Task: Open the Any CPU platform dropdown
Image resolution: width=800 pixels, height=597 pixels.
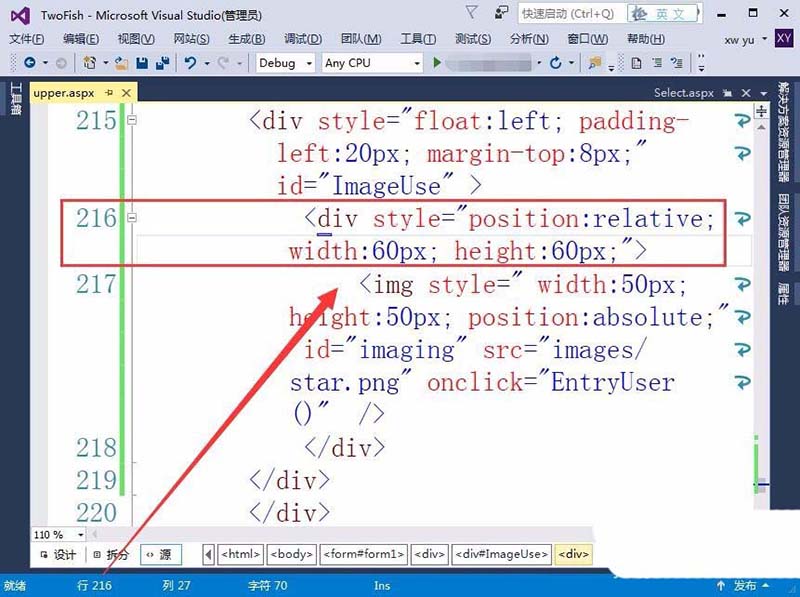Action: click(x=372, y=63)
